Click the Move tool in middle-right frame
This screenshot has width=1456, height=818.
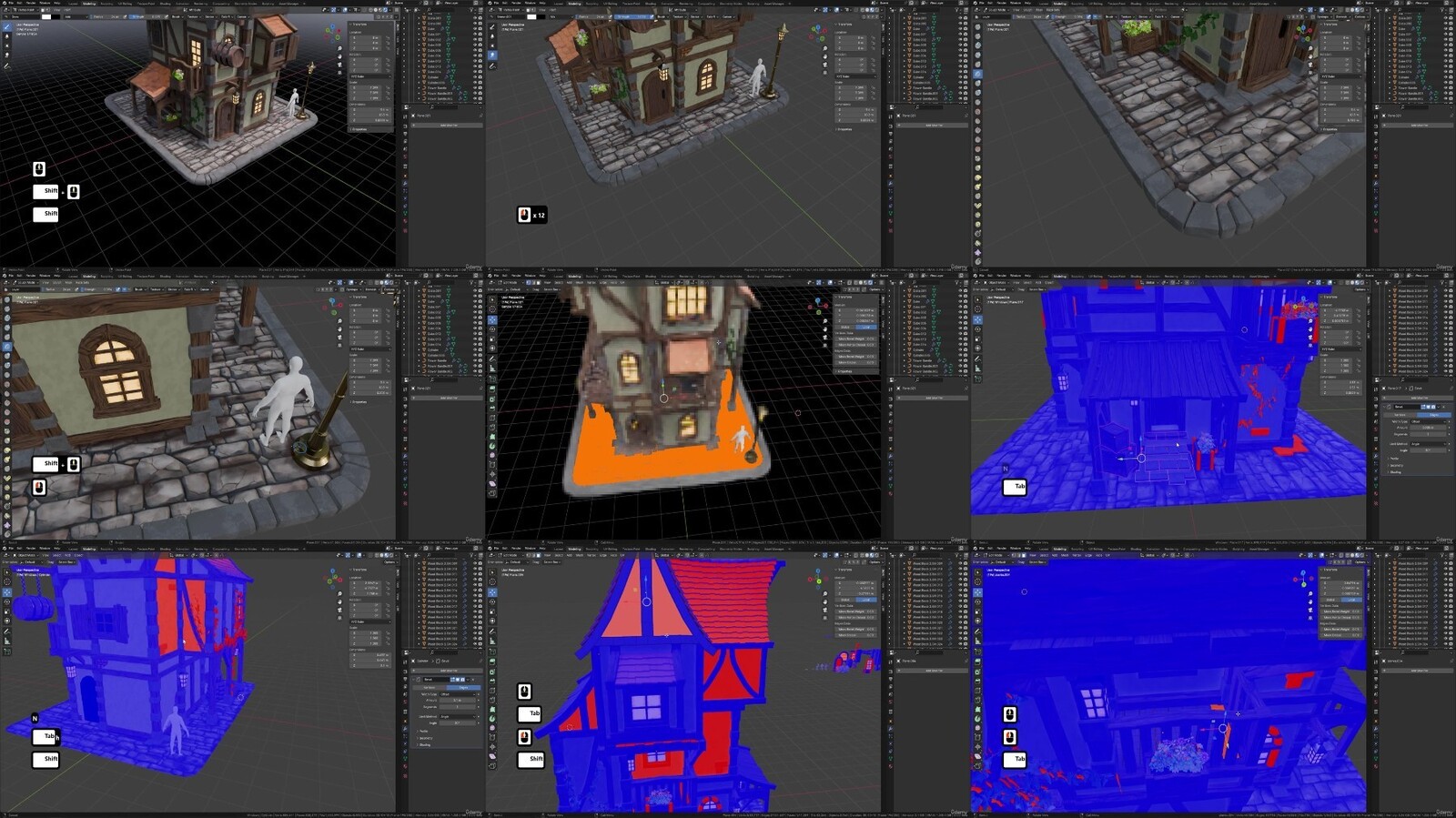pos(978,319)
